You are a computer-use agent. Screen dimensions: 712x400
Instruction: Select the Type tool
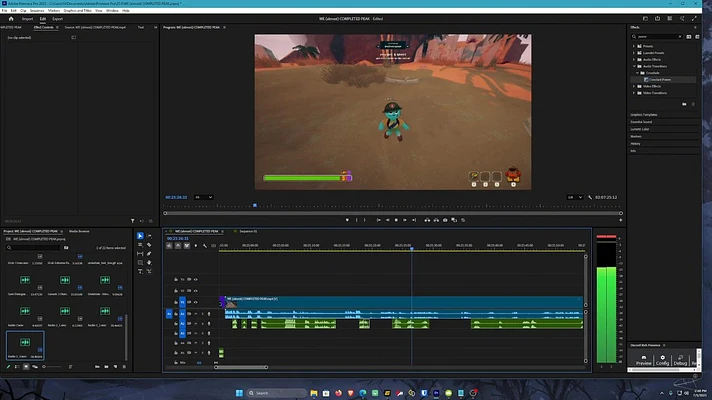coord(140,271)
